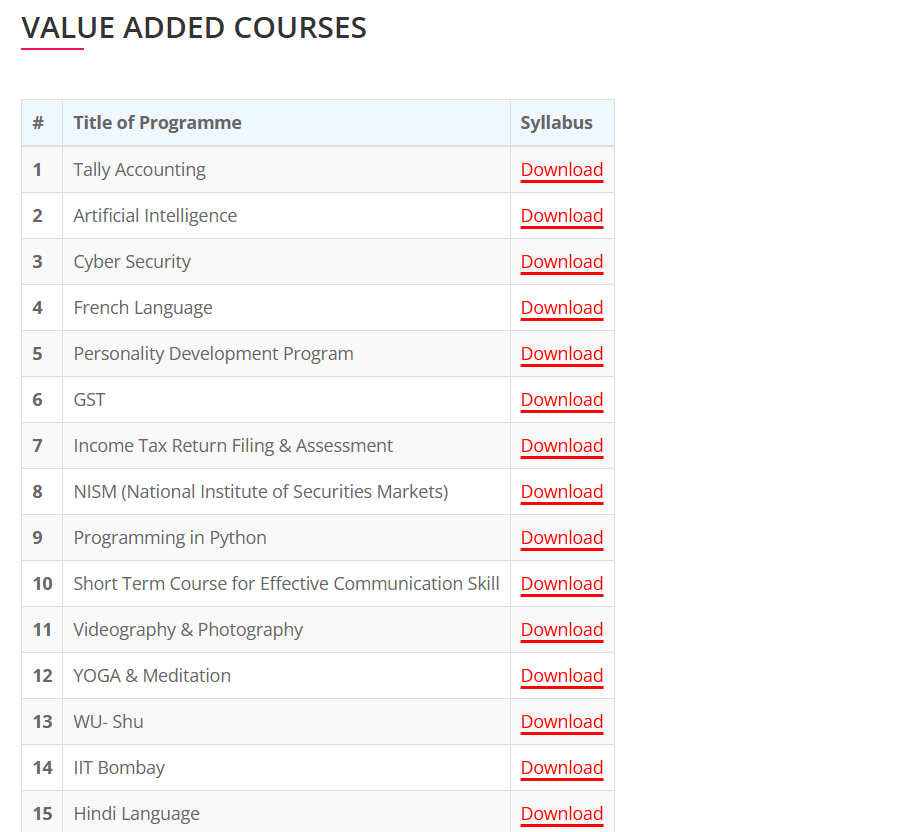Download the Tally Accounting syllabus

(561, 170)
